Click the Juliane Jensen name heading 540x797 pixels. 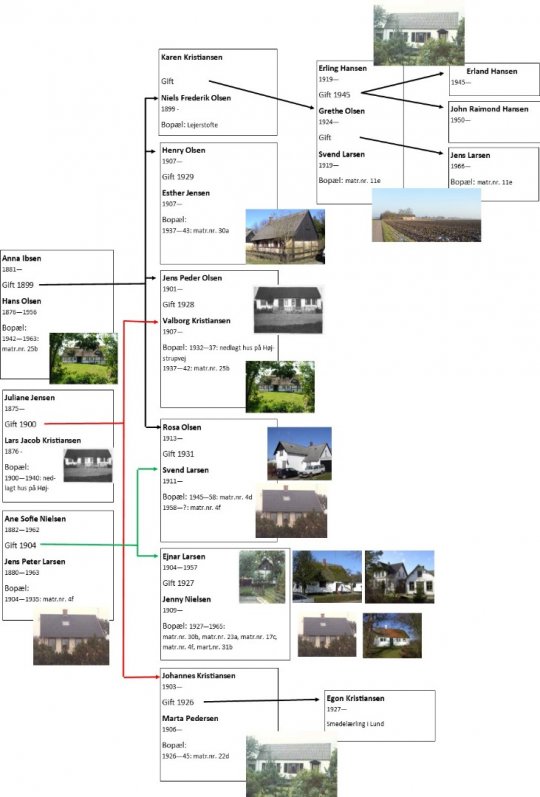[29, 397]
